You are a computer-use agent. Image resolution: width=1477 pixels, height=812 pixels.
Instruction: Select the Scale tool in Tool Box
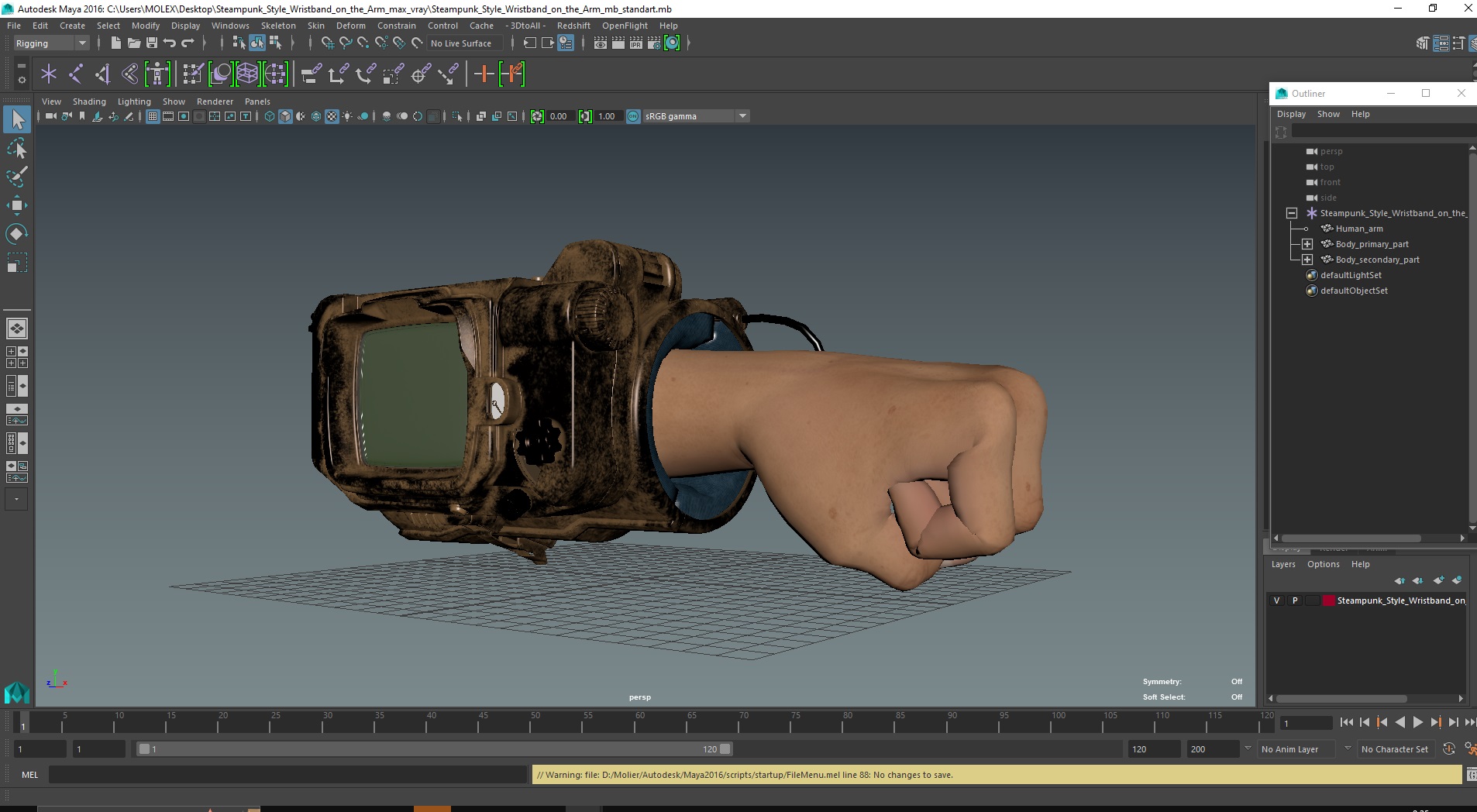point(17,263)
